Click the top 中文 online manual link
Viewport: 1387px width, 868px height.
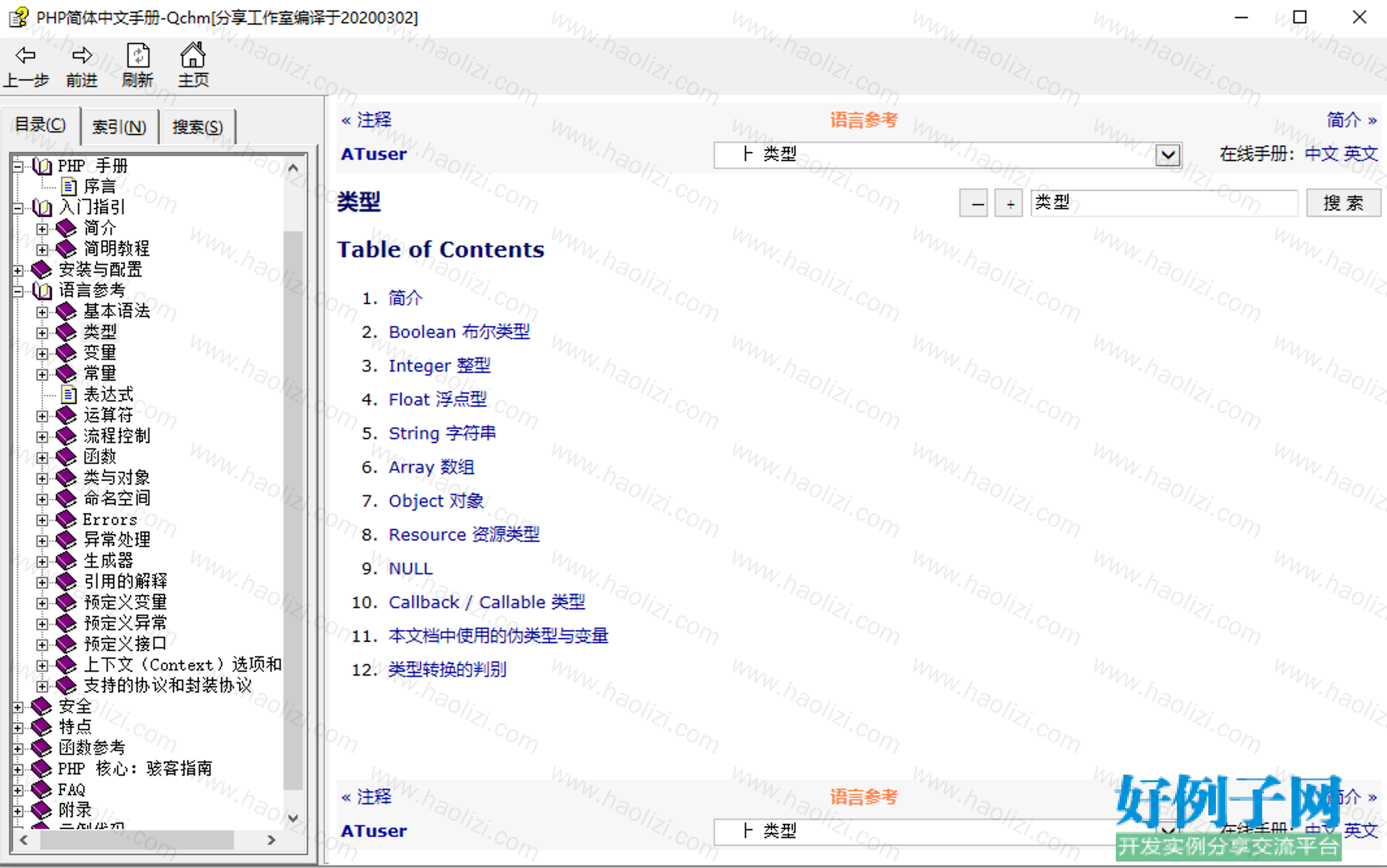coord(1321,154)
